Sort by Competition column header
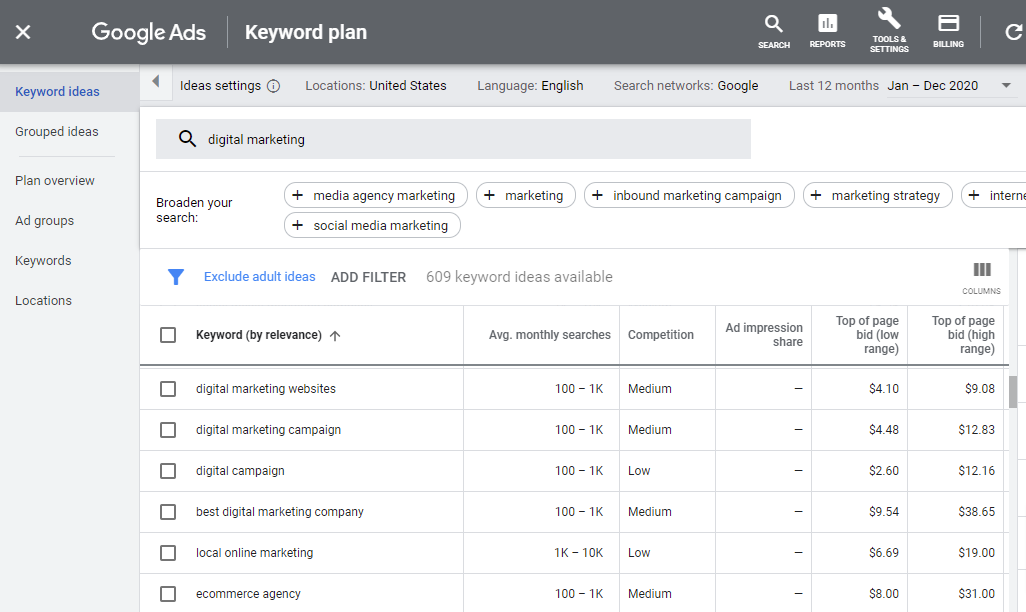This screenshot has height=612, width=1026. pyautogui.click(x=661, y=335)
